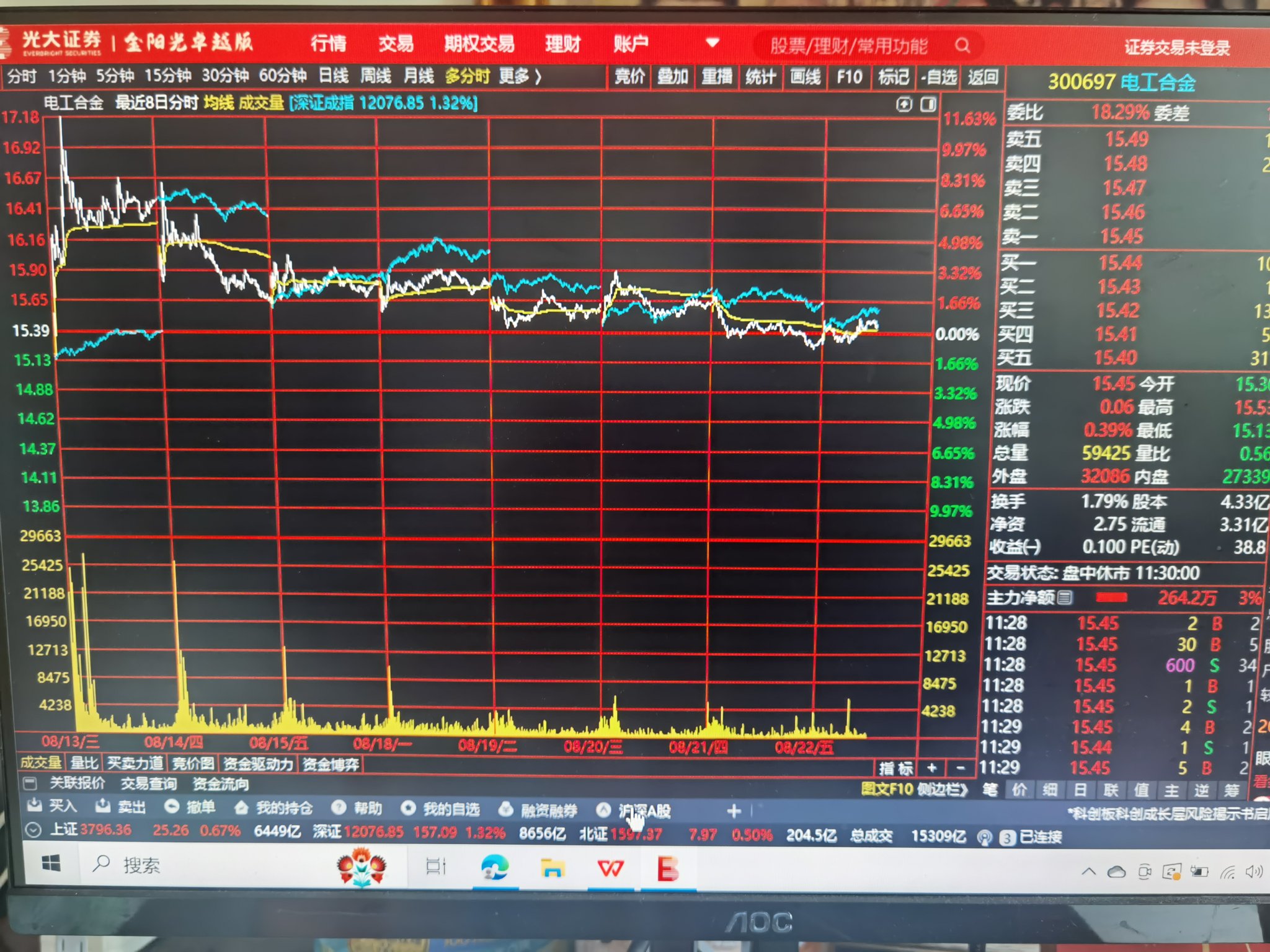Click the 返回 back button
Image resolution: width=1270 pixels, height=952 pixels.
coord(983,77)
